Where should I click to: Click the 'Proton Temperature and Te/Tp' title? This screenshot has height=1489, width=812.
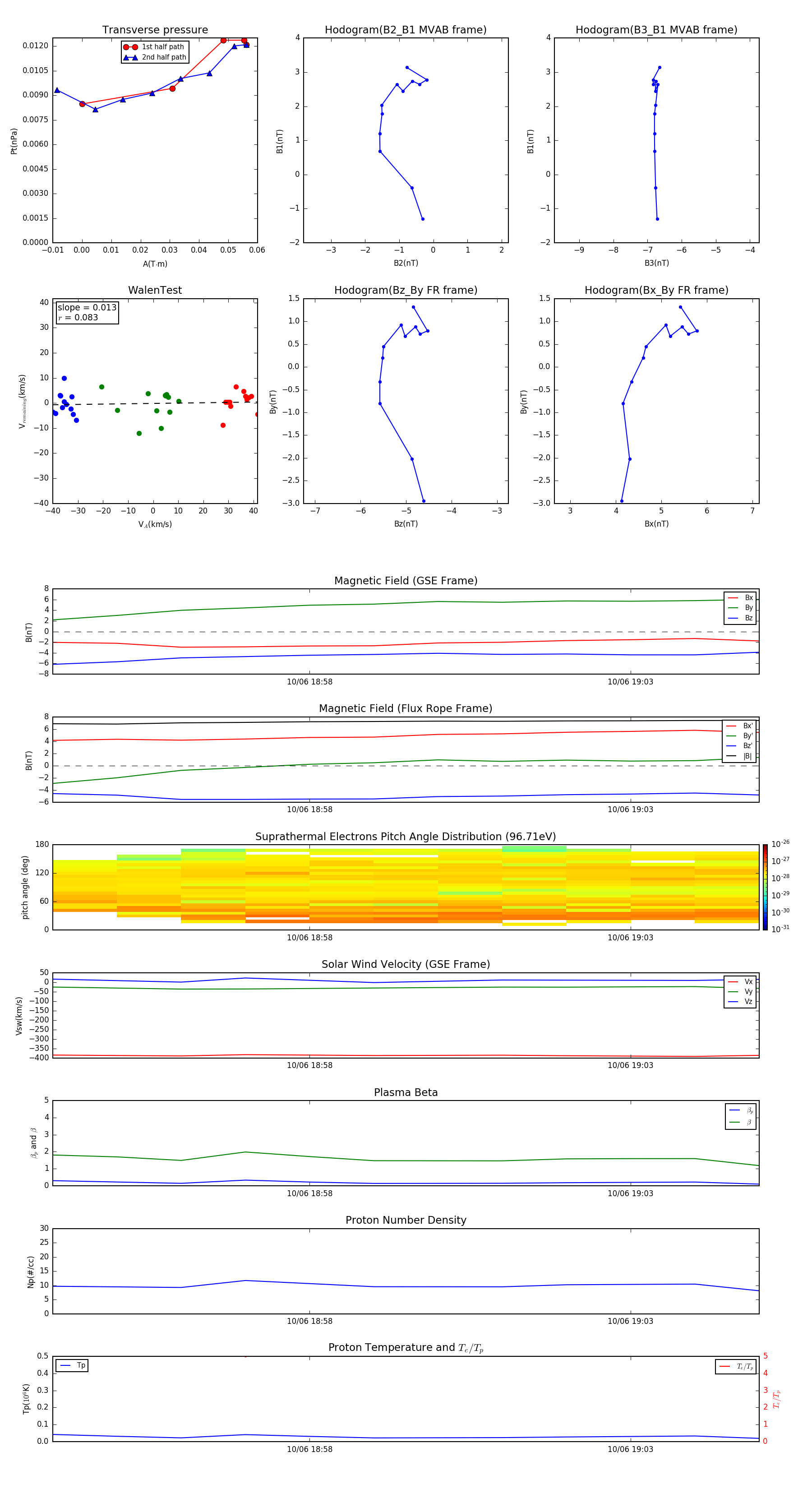tap(406, 1348)
